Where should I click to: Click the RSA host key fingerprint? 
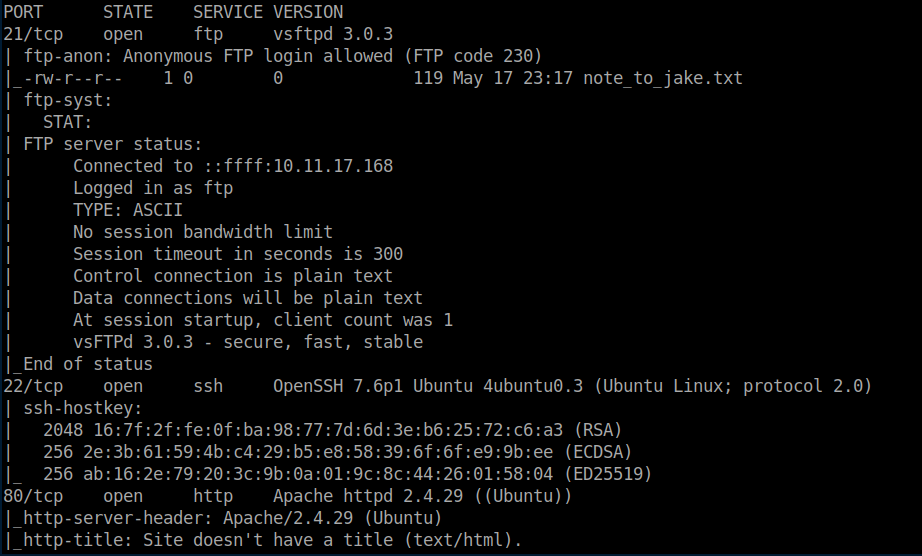328,430
